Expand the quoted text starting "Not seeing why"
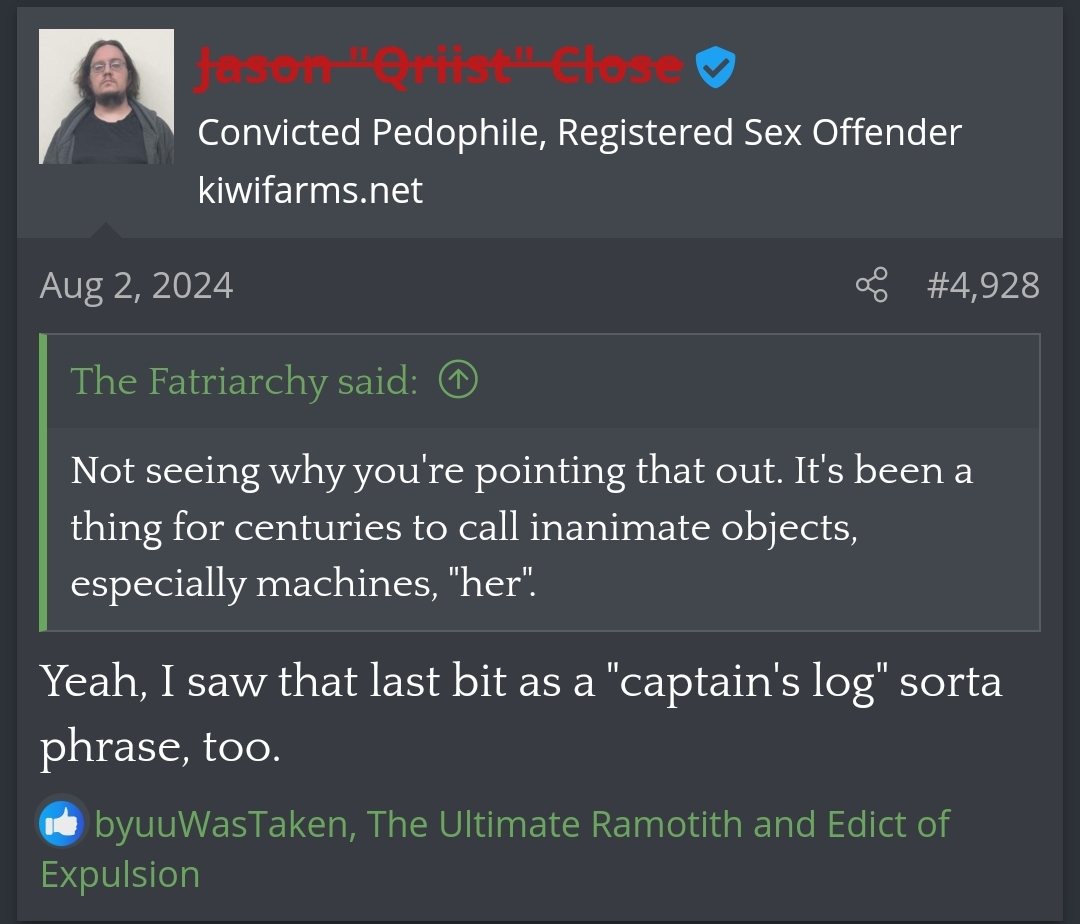This screenshot has height=924, width=1080. [x=520, y=526]
